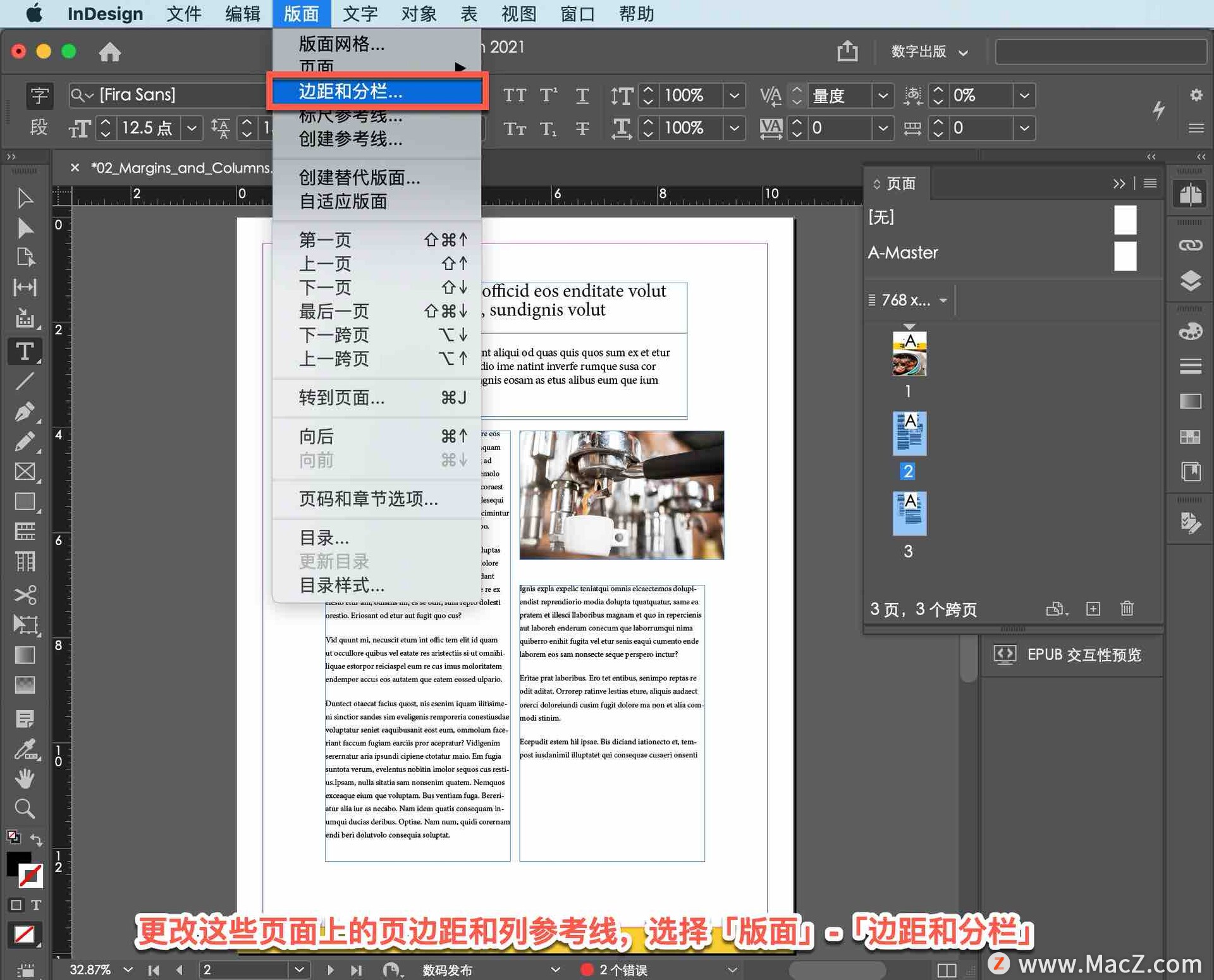Open EPUB 交互性预览 panel
The image size is (1214, 980).
(x=1071, y=655)
